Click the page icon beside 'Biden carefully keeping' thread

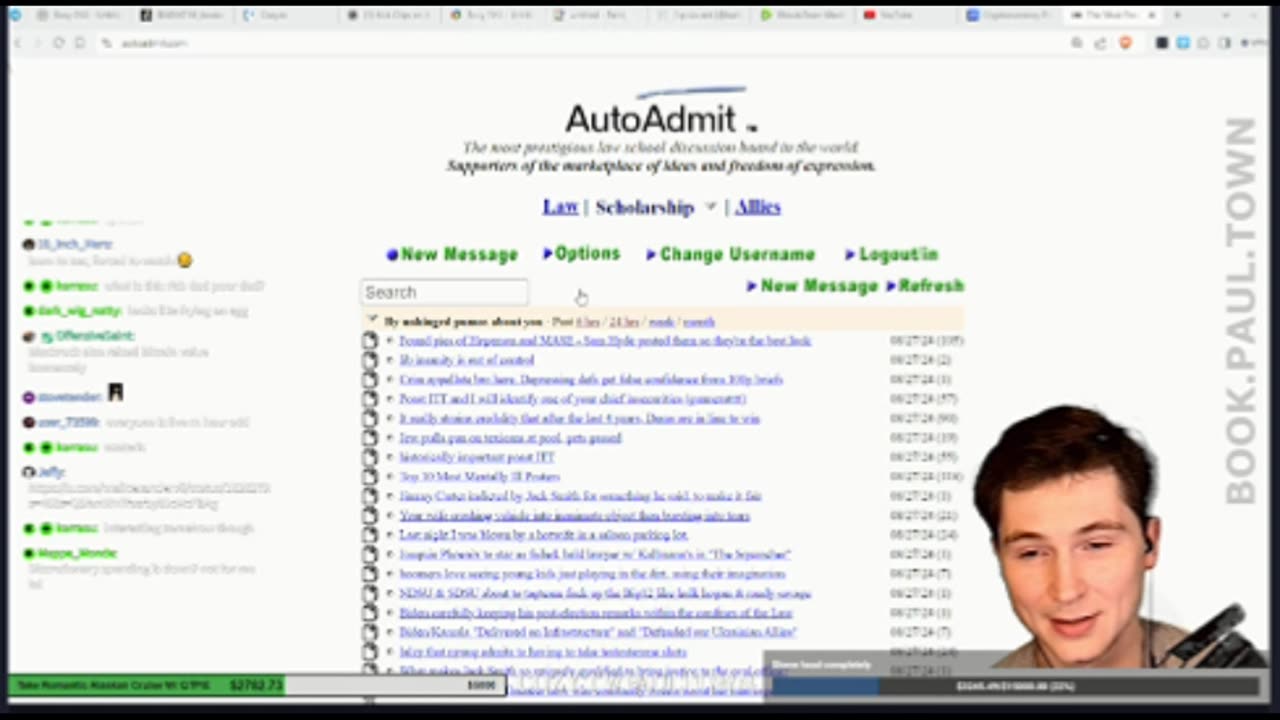tap(369, 613)
